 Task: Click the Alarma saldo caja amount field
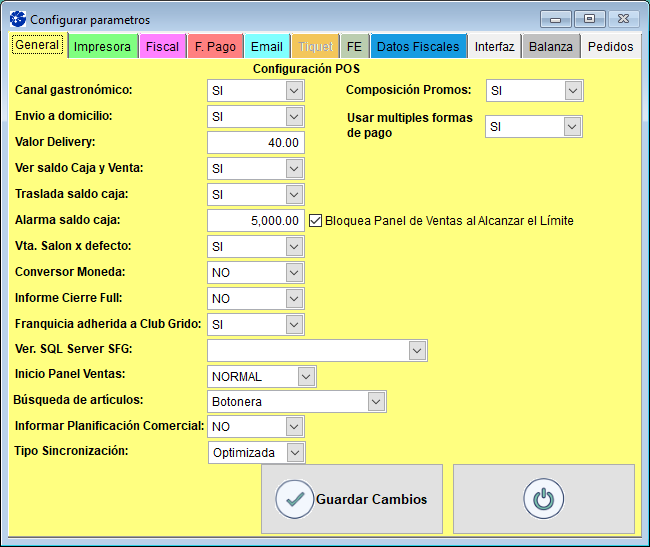pos(255,220)
